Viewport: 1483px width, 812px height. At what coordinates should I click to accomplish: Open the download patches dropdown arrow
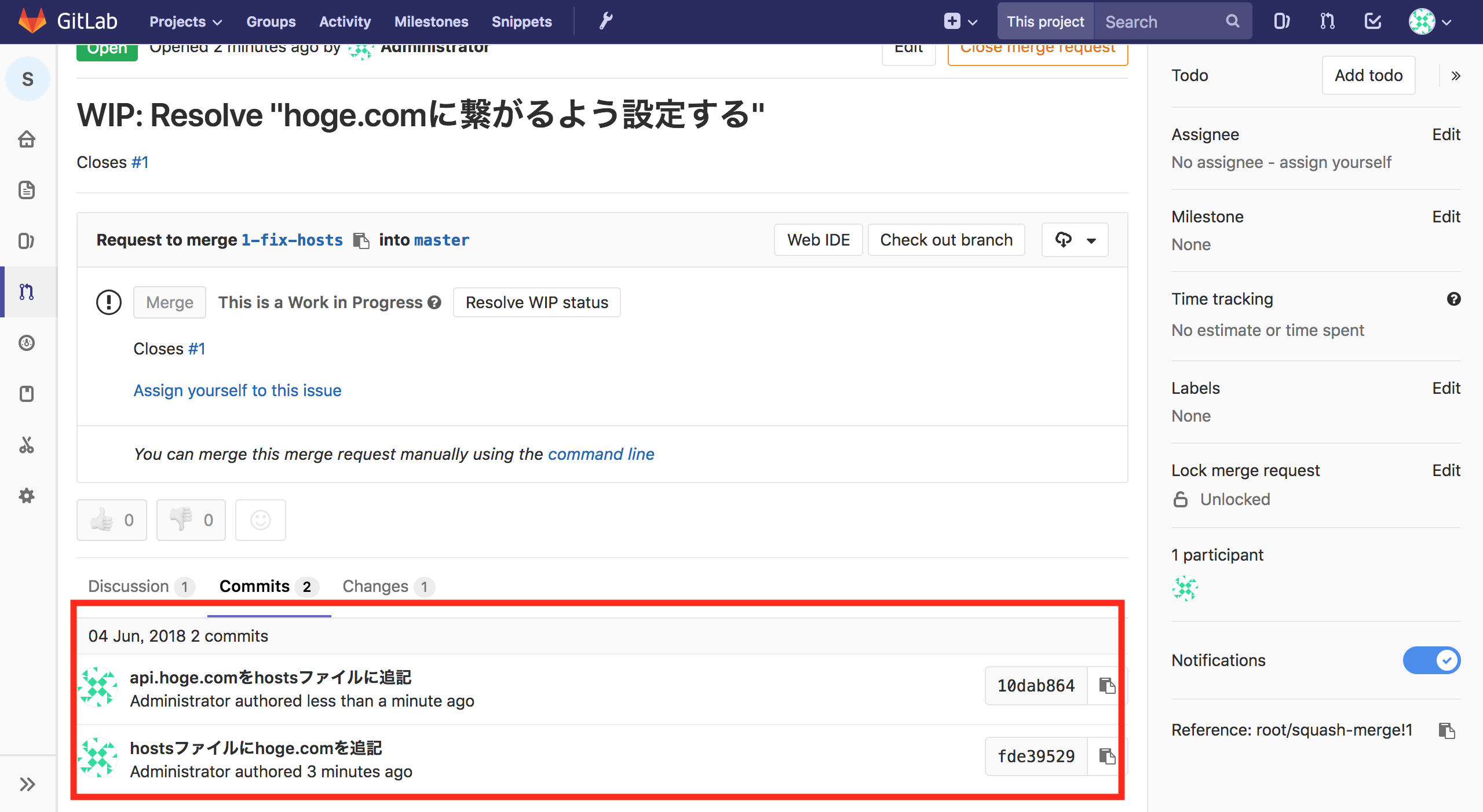tap(1091, 240)
